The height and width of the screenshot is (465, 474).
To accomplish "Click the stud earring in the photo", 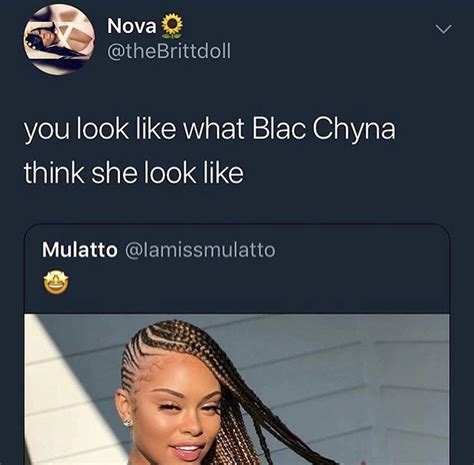I will [x=127, y=423].
